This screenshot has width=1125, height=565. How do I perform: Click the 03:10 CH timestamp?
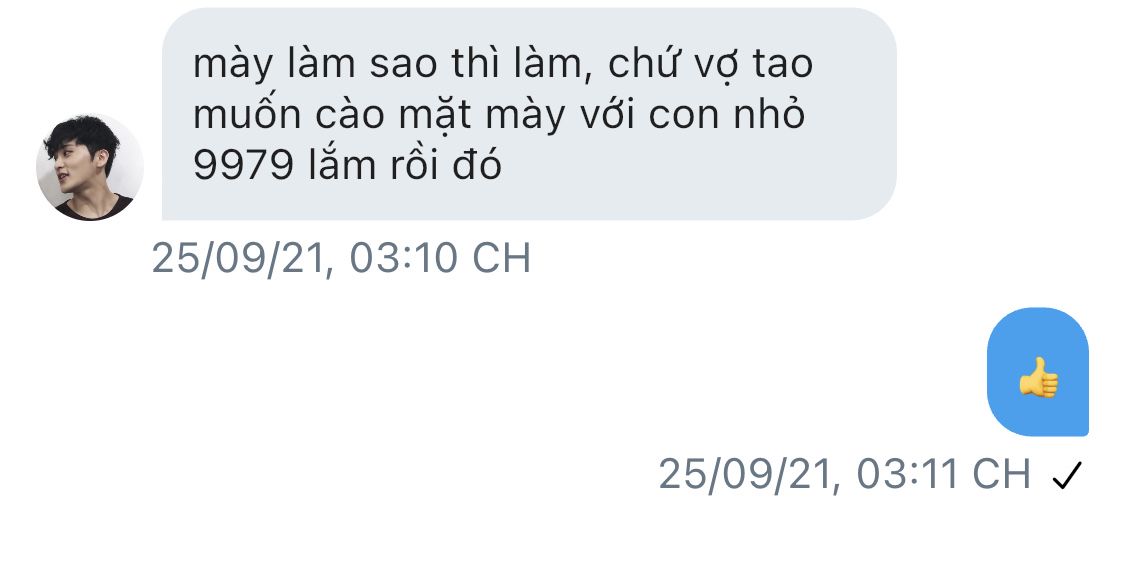[440, 258]
